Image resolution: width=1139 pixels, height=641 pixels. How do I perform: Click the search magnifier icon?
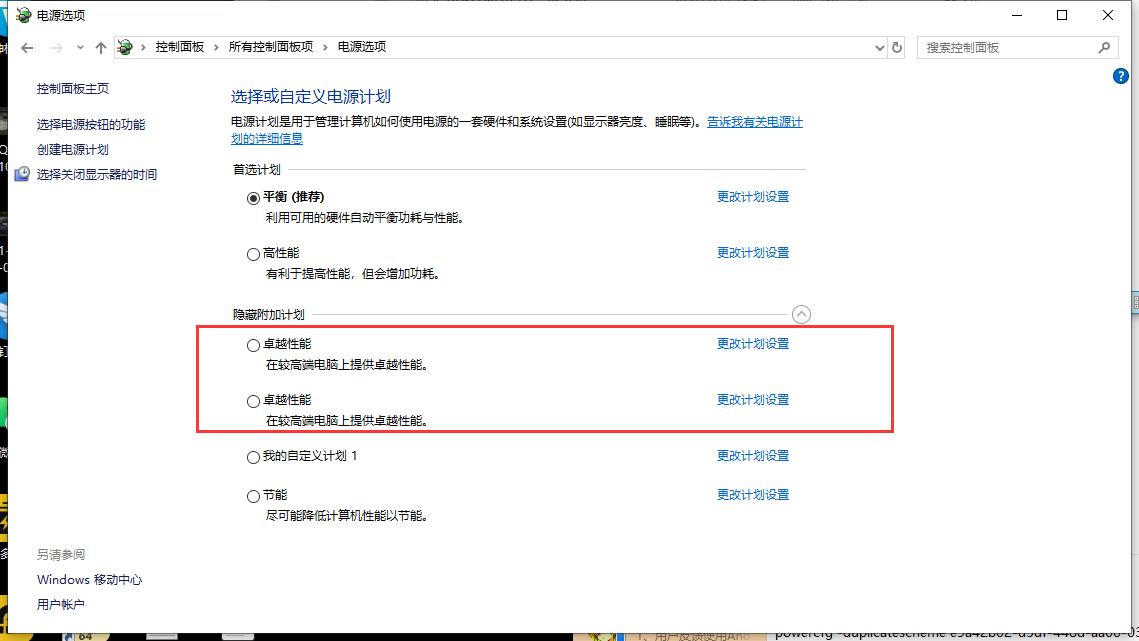[x=1105, y=47]
